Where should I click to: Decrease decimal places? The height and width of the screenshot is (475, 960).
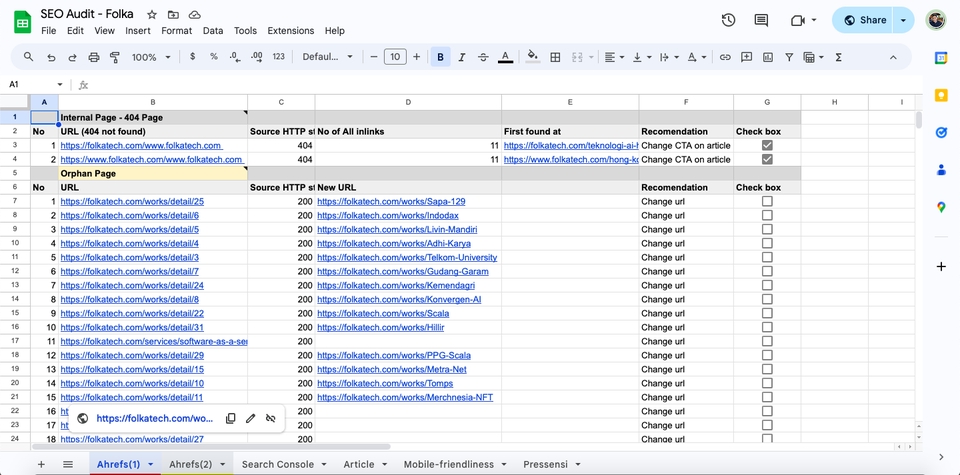tap(234, 56)
